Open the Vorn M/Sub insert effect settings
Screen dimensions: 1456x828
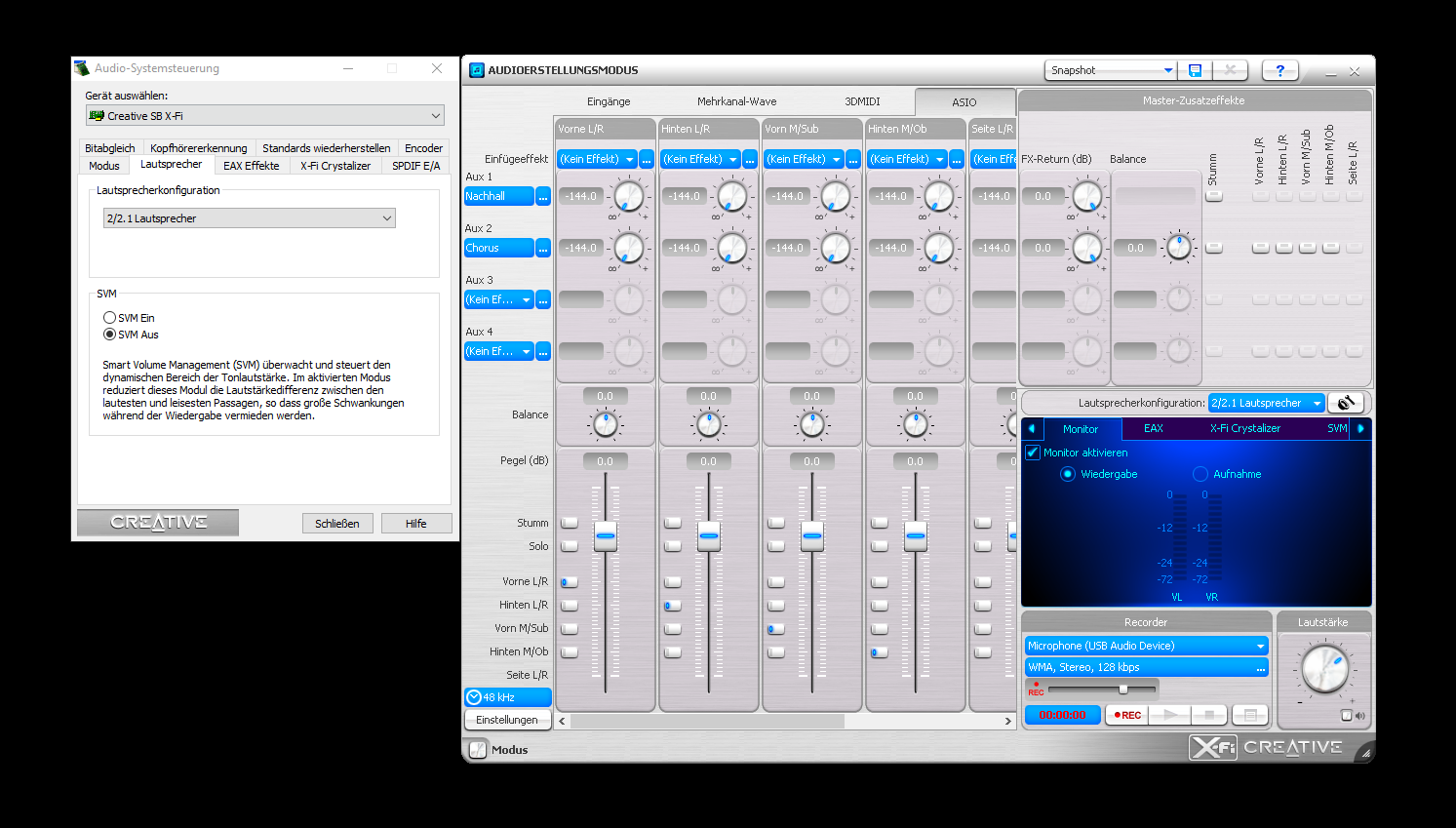[853, 159]
